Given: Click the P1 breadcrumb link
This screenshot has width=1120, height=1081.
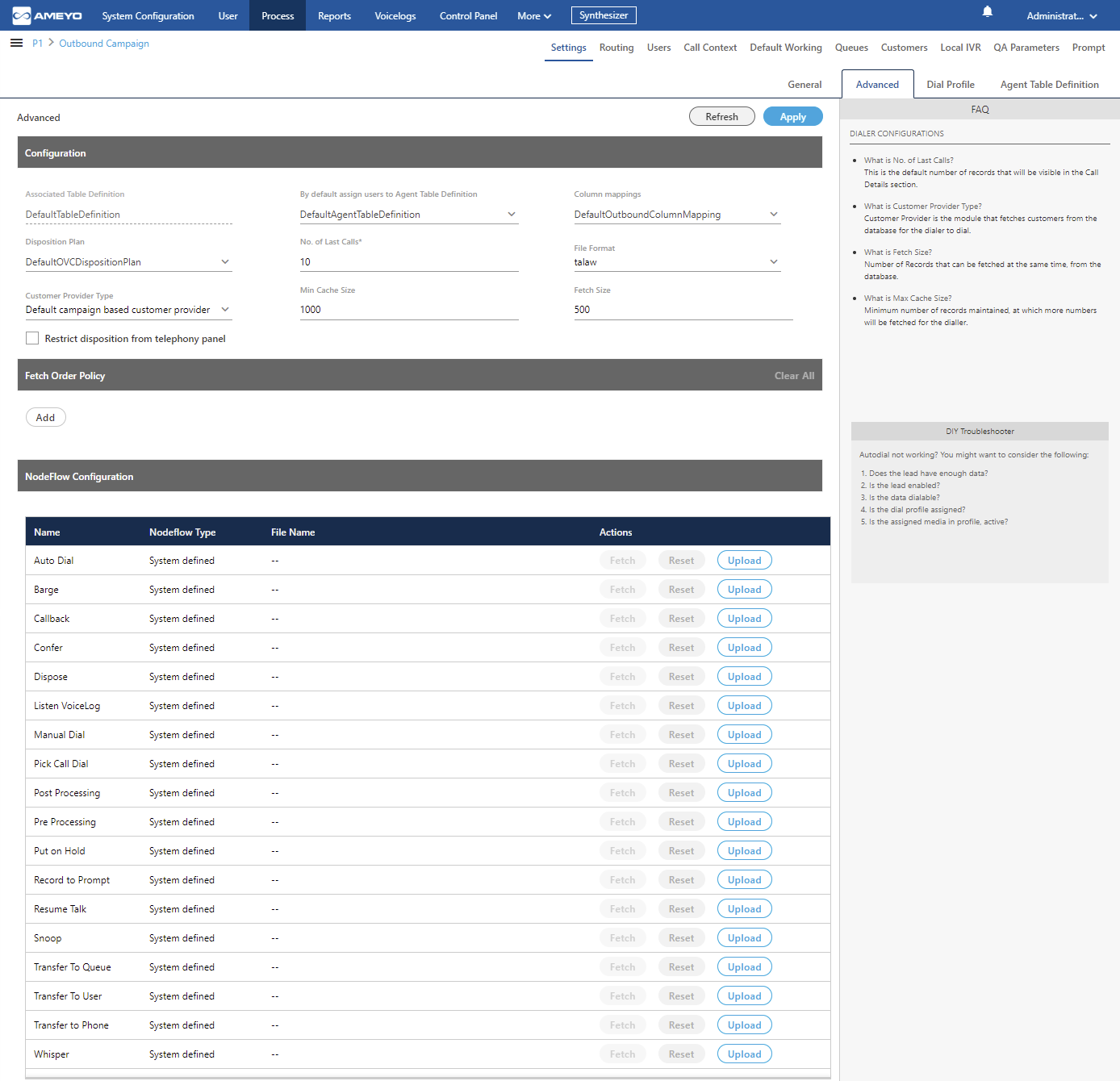Looking at the screenshot, I should pos(37,44).
